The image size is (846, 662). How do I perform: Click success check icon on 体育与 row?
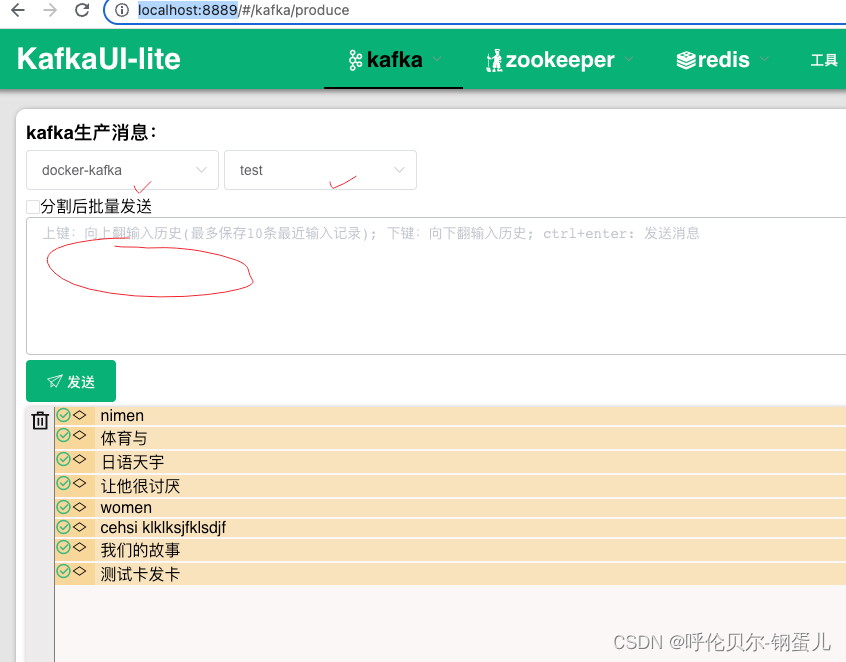click(64, 435)
